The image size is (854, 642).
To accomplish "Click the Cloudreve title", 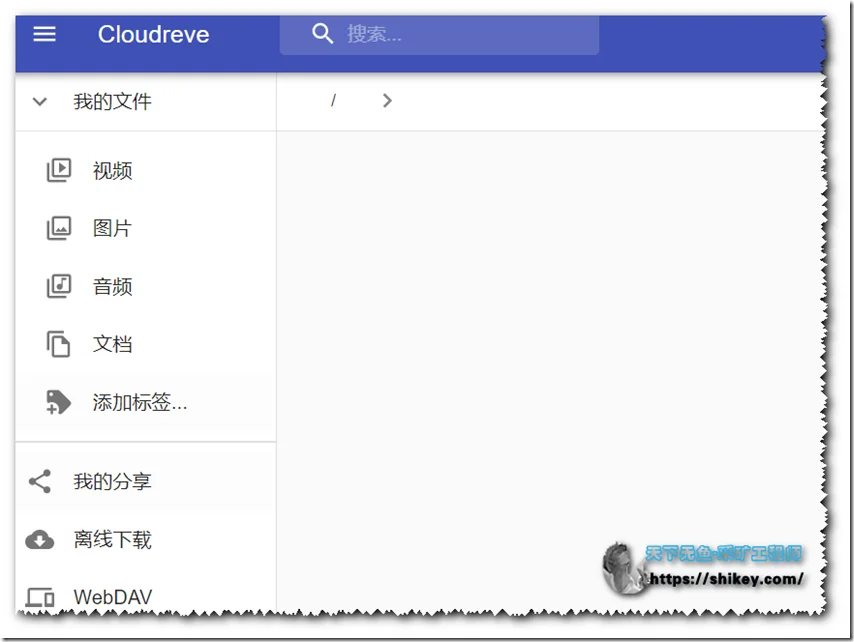I will click(154, 34).
